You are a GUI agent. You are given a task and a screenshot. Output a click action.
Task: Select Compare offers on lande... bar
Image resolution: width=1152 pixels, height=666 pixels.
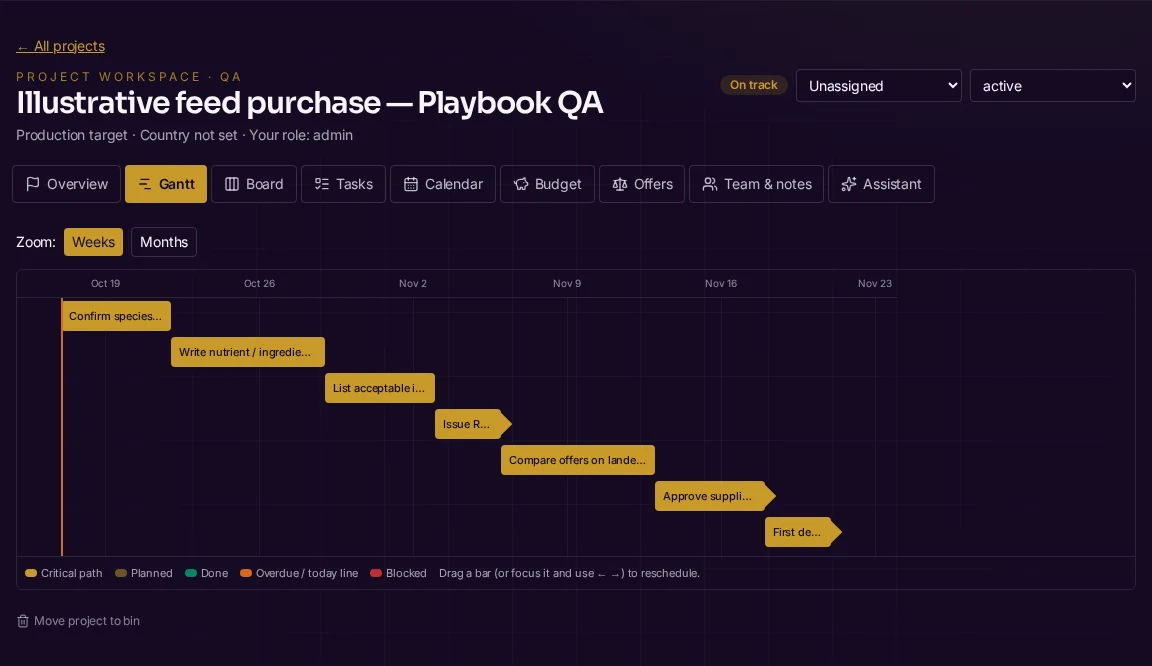(577, 460)
